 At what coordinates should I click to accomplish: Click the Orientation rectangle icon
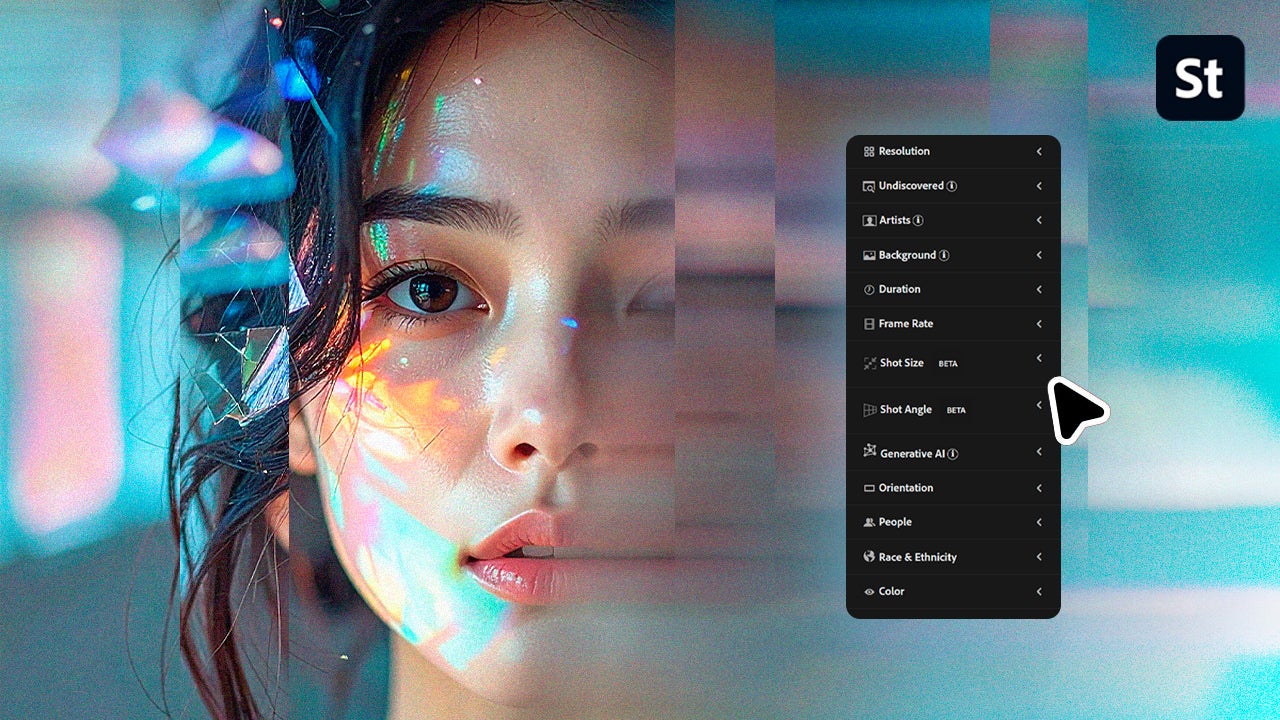point(869,488)
